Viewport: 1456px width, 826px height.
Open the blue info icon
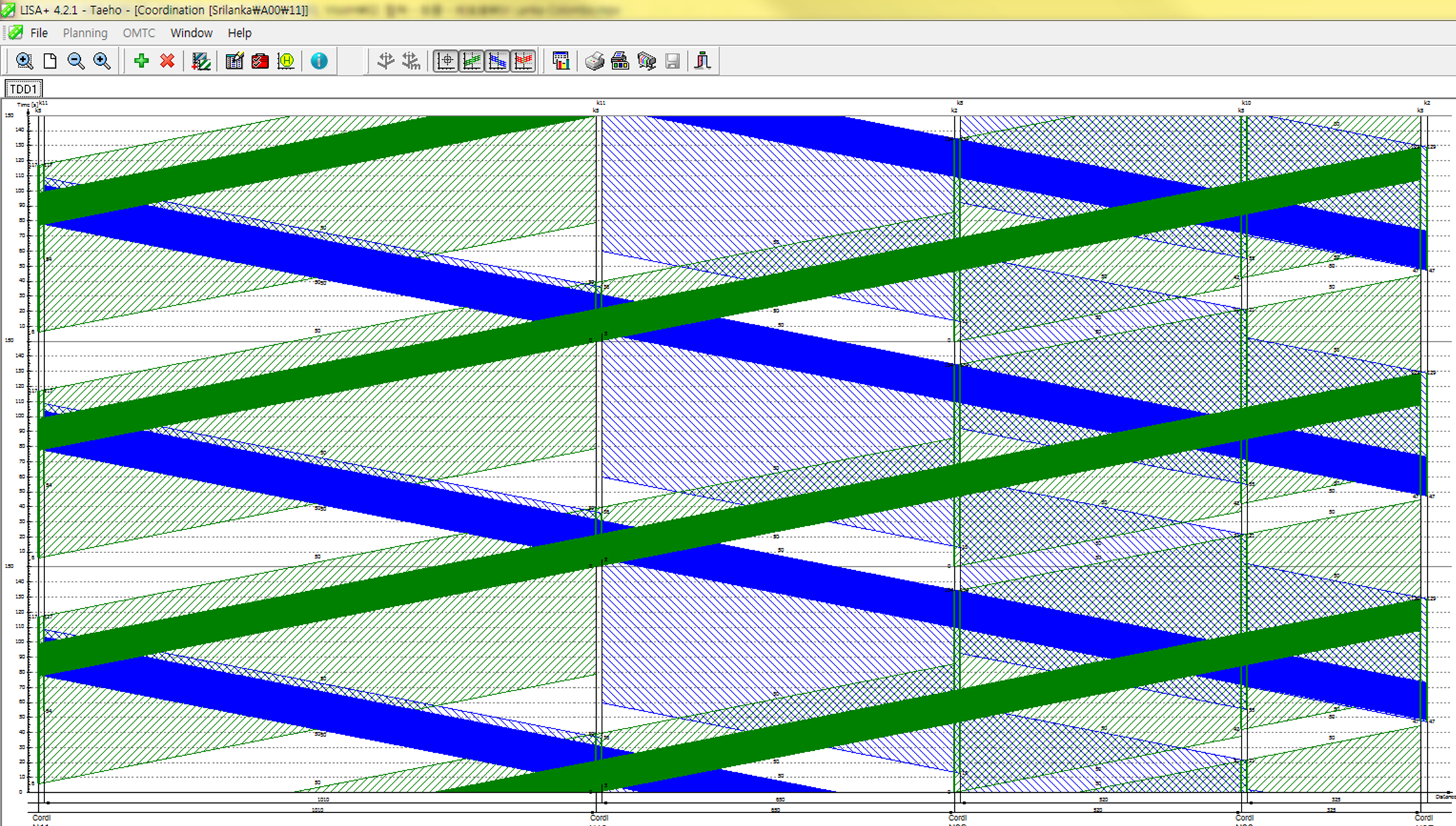click(x=319, y=61)
